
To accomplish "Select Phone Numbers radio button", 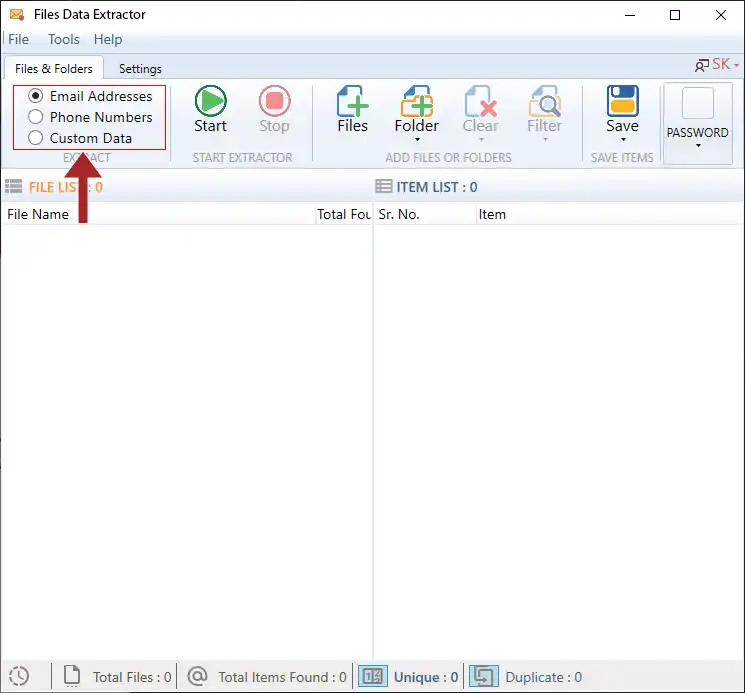I will [36, 117].
